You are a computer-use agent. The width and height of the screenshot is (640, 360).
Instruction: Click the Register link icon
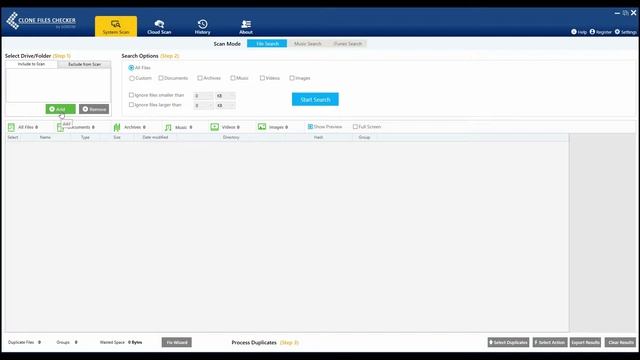pyautogui.click(x=592, y=32)
